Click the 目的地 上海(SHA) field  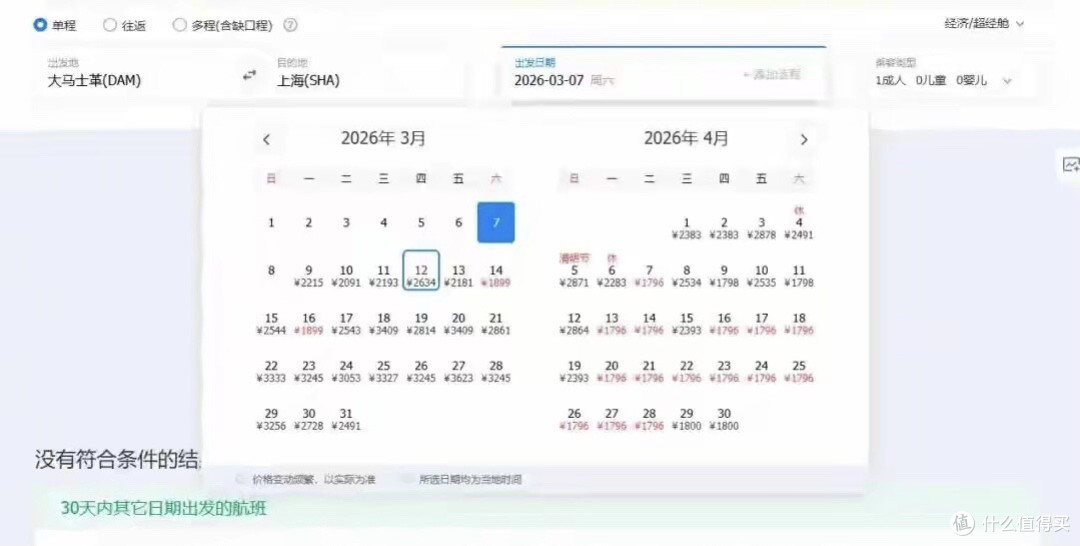[368, 74]
